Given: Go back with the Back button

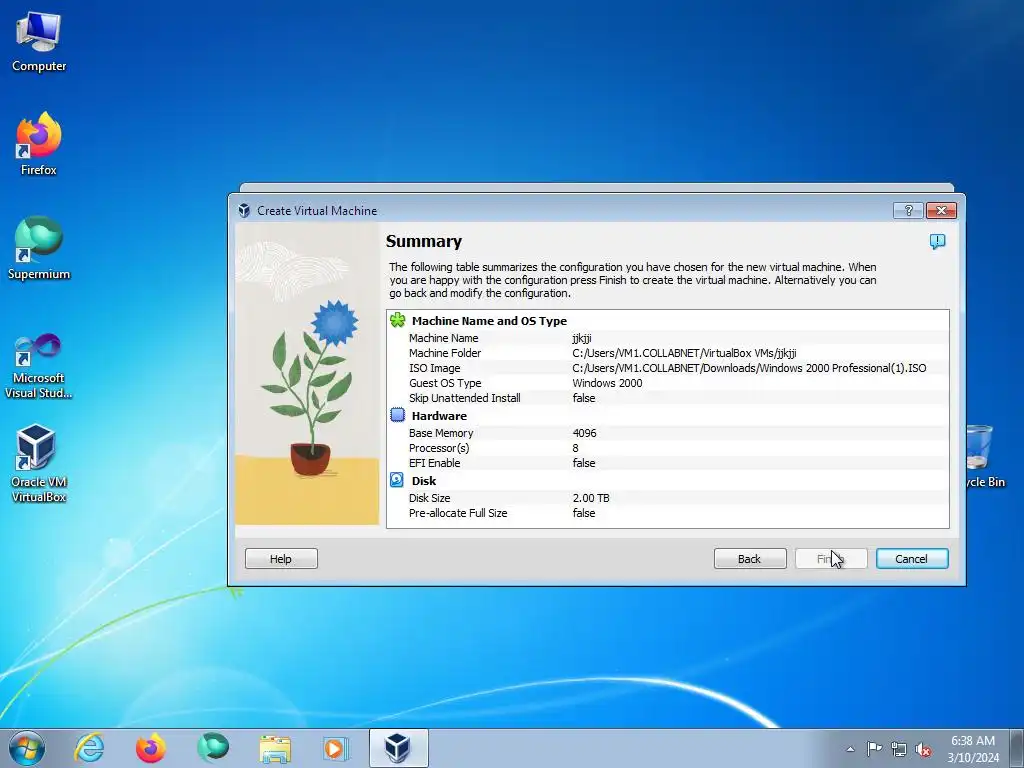Looking at the screenshot, I should (x=750, y=558).
